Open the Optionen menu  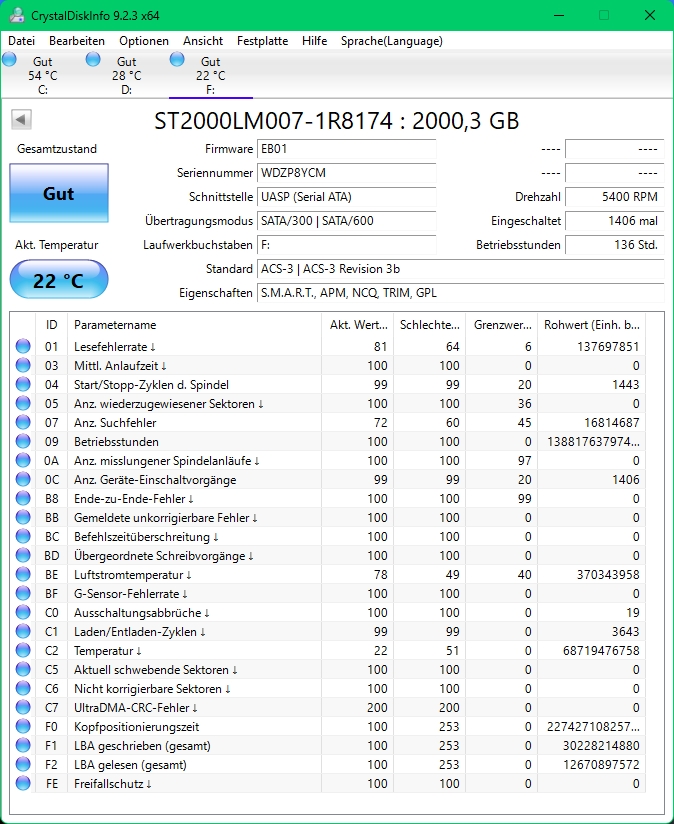coord(144,40)
